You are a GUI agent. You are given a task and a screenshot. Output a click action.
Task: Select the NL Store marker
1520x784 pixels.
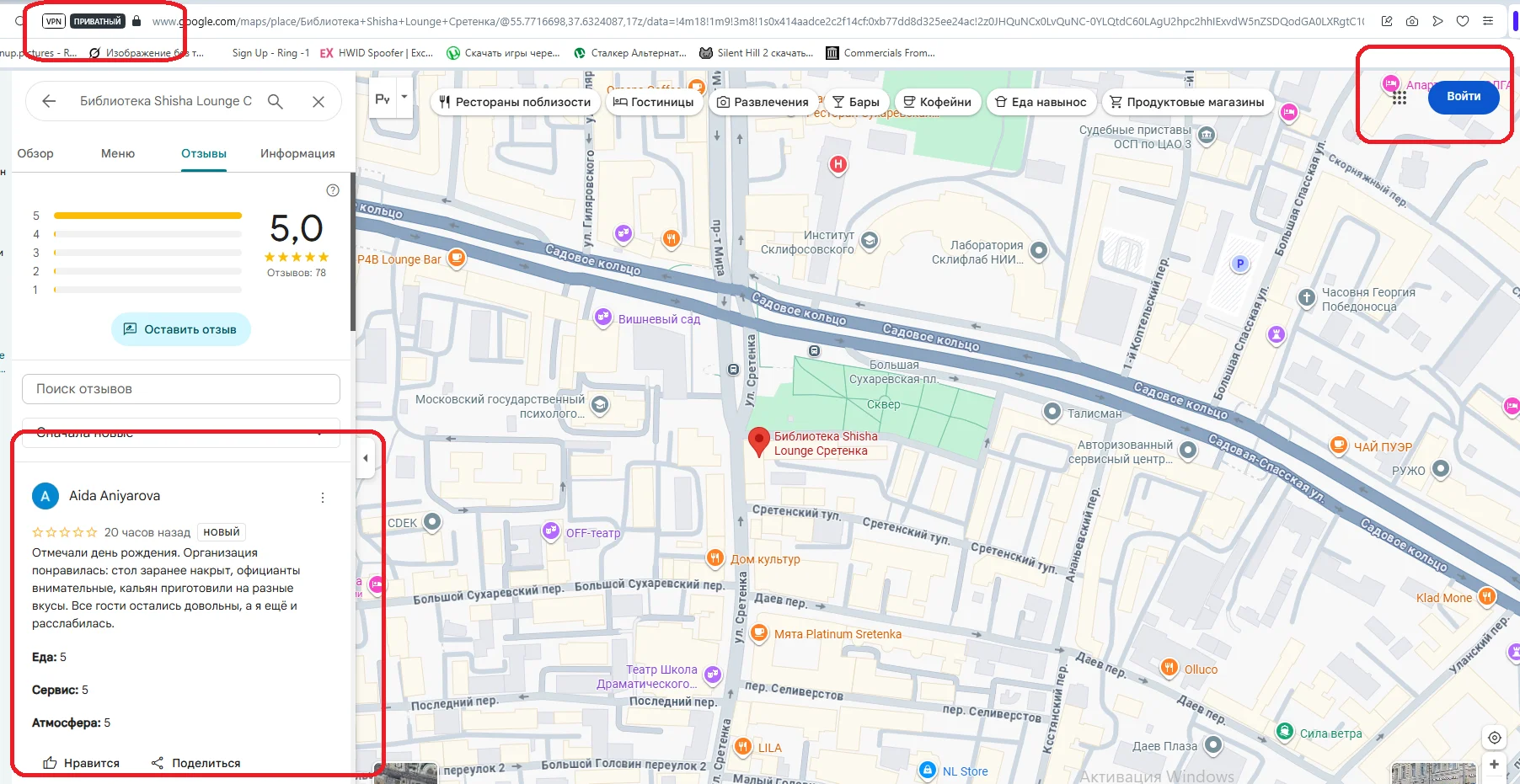point(928,770)
